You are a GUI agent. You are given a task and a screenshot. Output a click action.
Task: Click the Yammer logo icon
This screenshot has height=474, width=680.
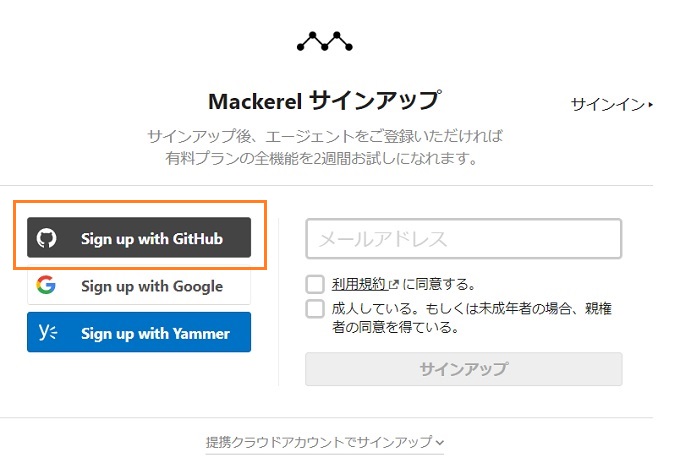coord(48,332)
